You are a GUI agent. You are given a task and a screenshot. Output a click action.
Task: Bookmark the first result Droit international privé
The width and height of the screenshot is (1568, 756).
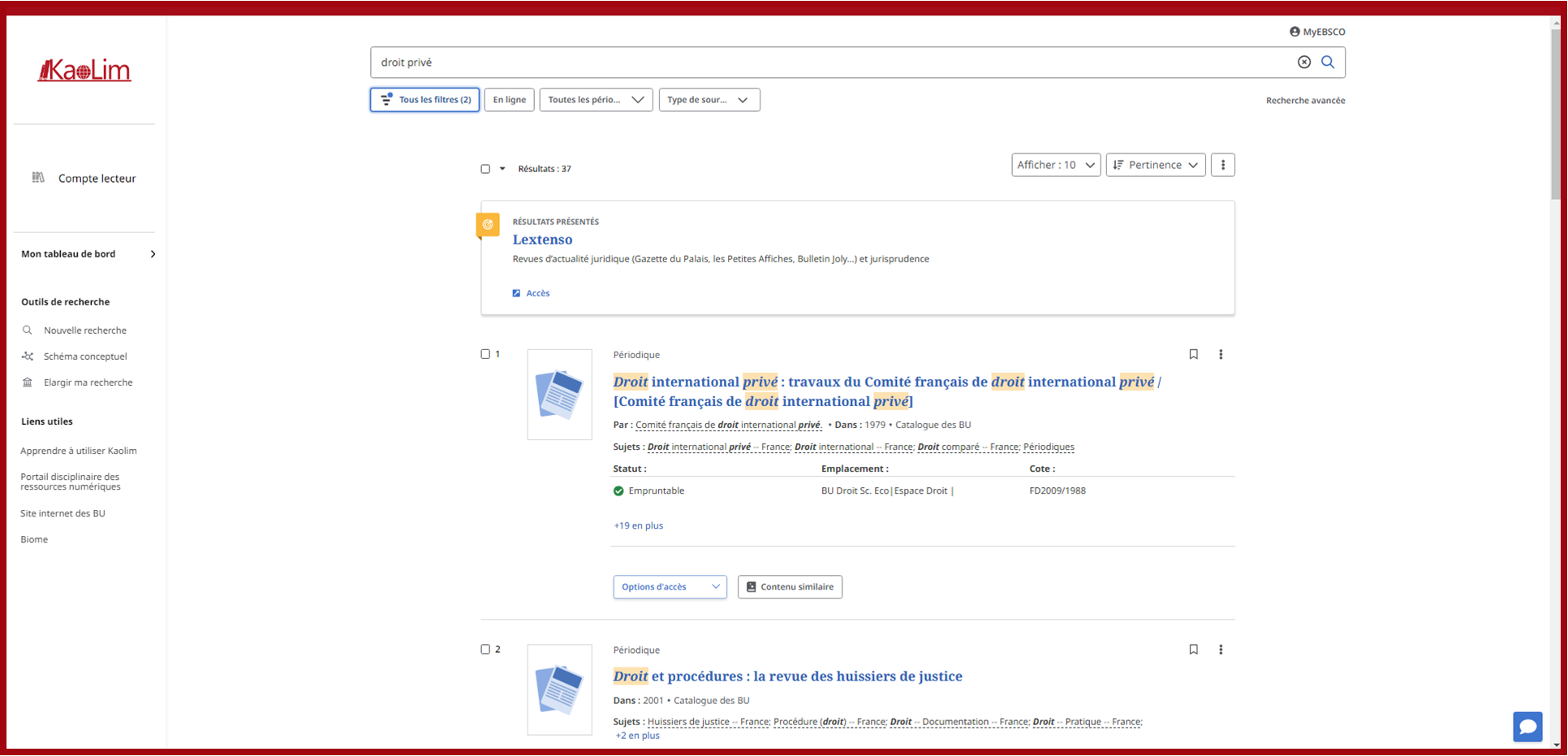(x=1193, y=354)
